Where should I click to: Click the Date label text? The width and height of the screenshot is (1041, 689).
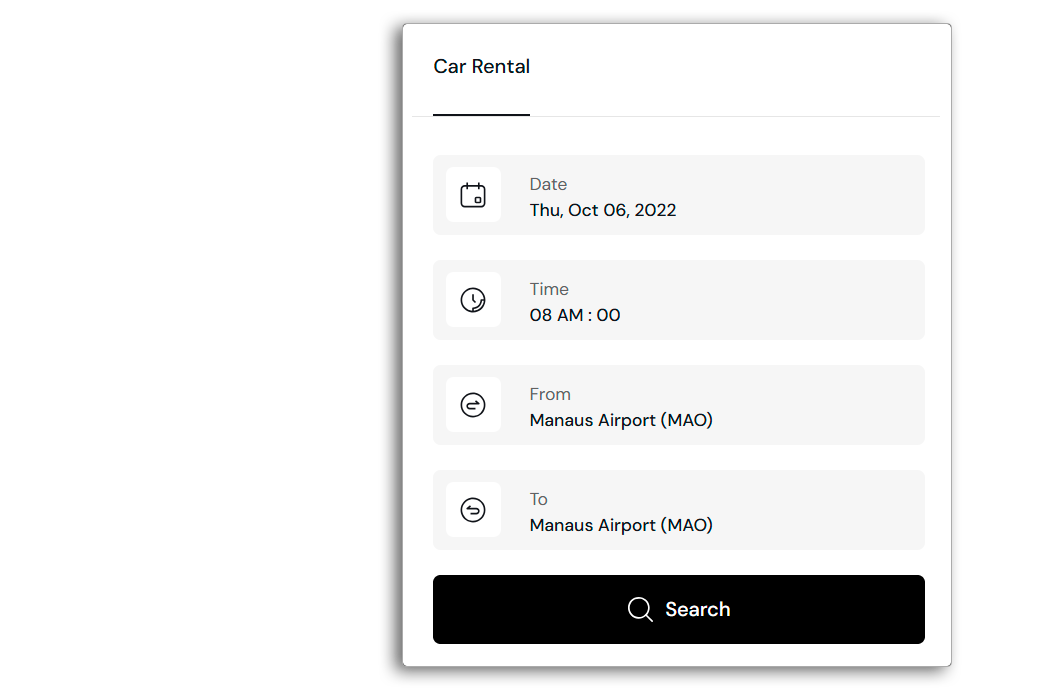pos(548,184)
